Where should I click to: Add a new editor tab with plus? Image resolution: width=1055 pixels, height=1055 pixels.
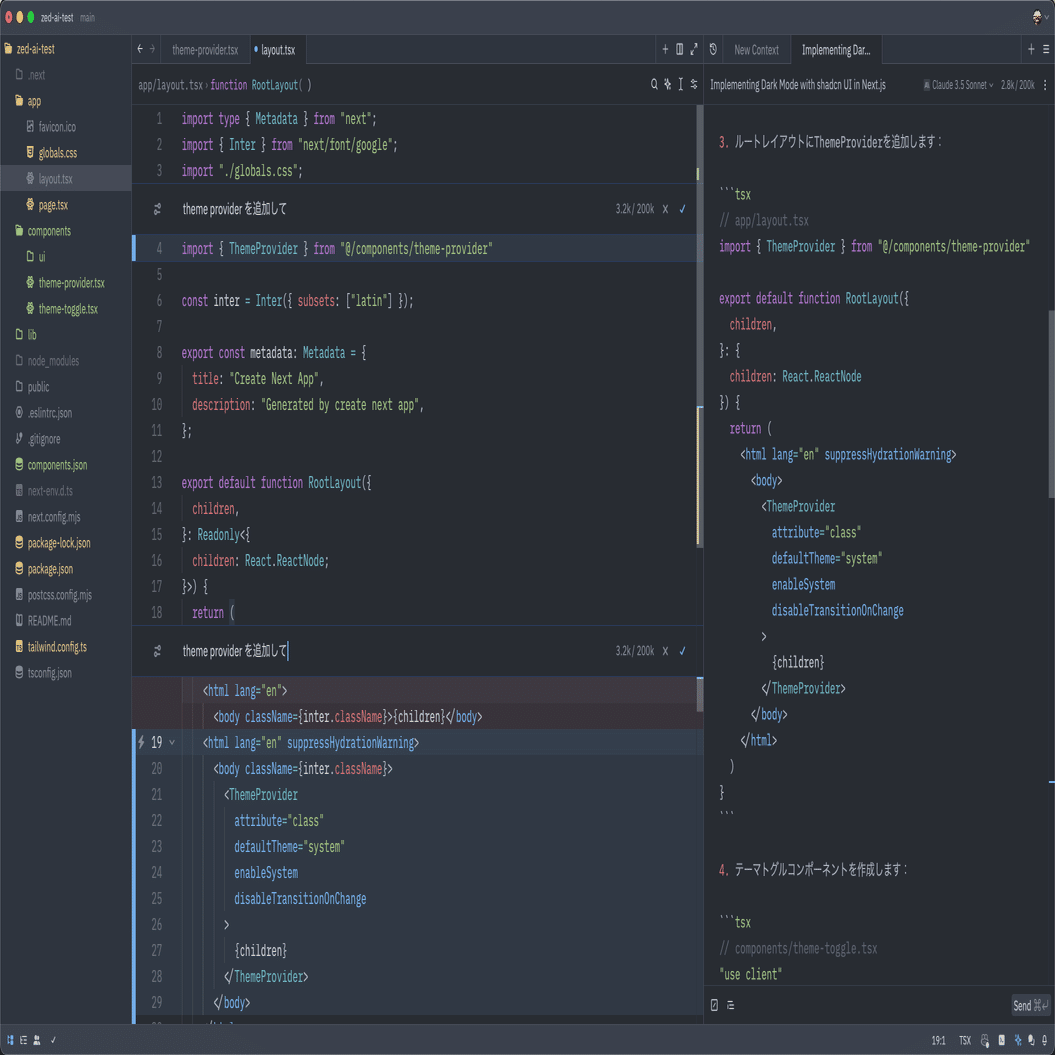pos(665,49)
